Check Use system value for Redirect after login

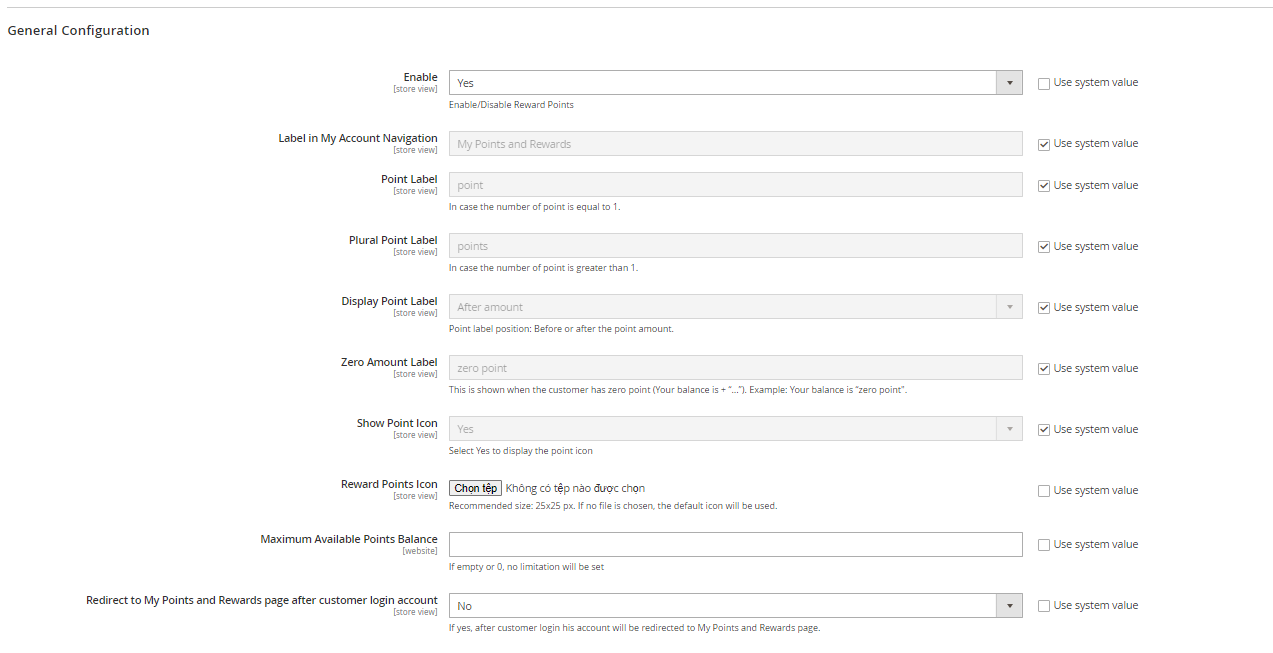tap(1044, 606)
